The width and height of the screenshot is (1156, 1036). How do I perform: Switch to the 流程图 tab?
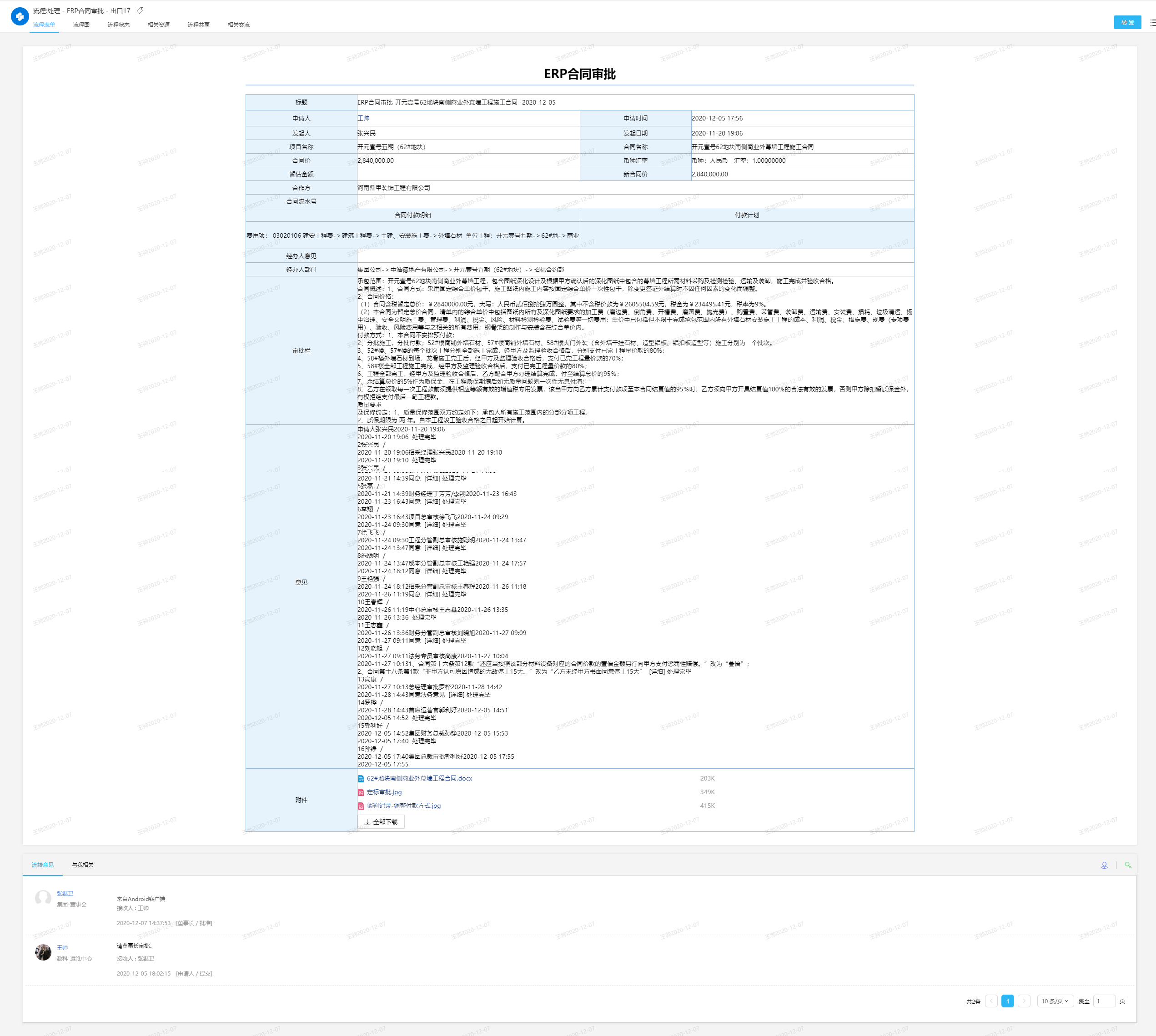(x=81, y=25)
